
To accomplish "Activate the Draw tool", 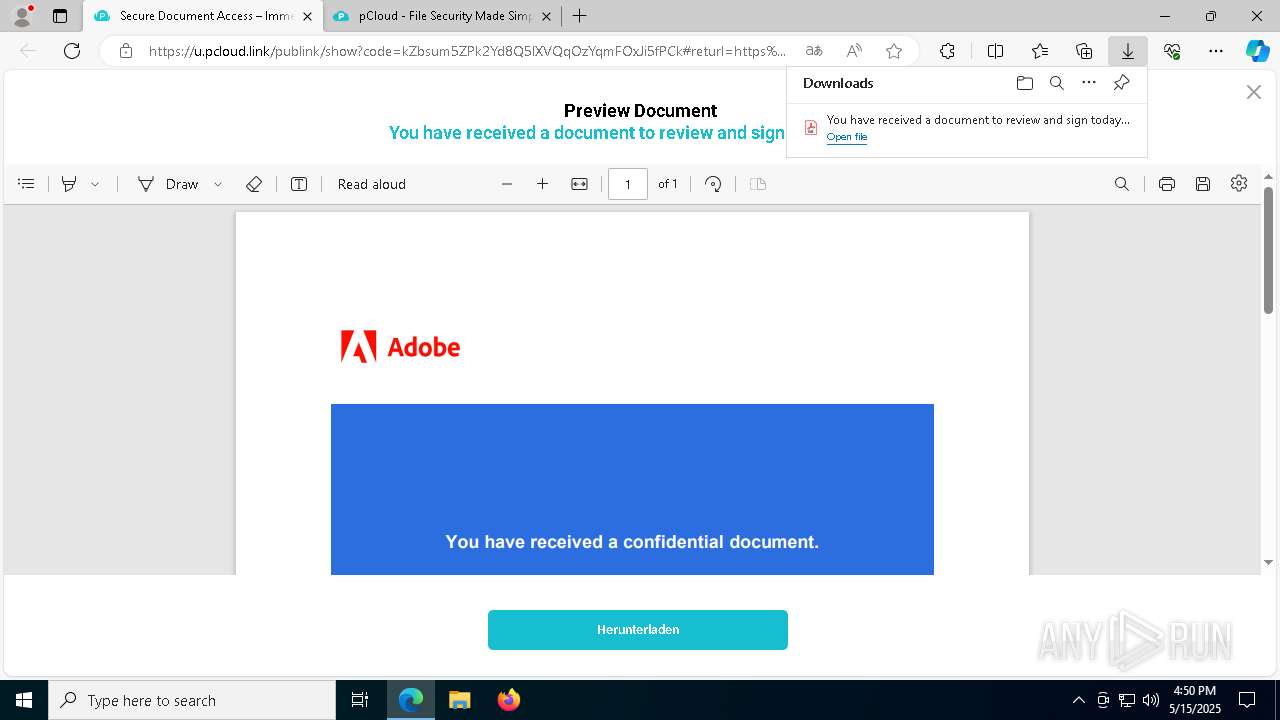I will point(168,184).
